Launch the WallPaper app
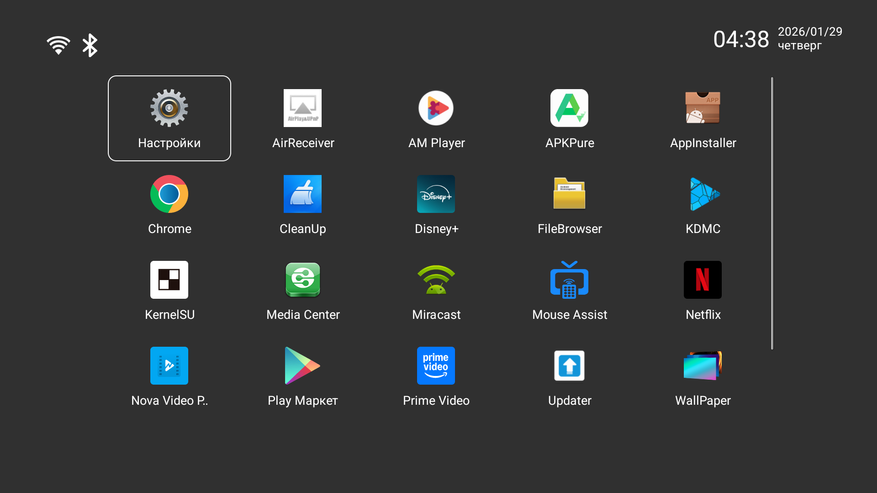Screen dimensions: 877x493 703,366
